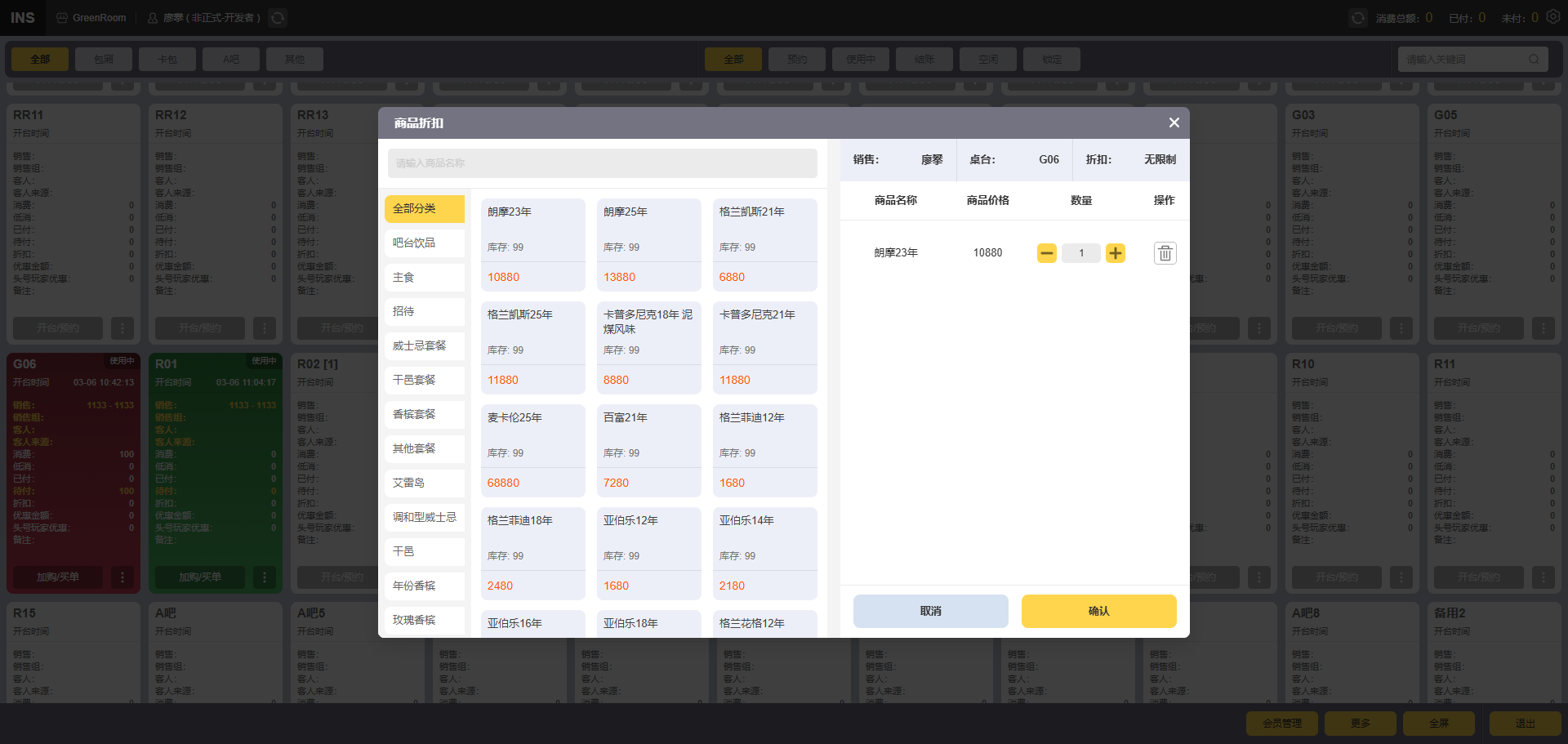
Task: Close the 商品折扣 dialog
Action: 1174,123
